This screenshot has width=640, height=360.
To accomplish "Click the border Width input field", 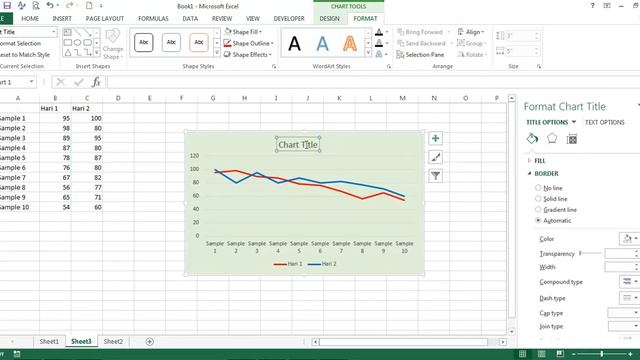I will [621, 267].
